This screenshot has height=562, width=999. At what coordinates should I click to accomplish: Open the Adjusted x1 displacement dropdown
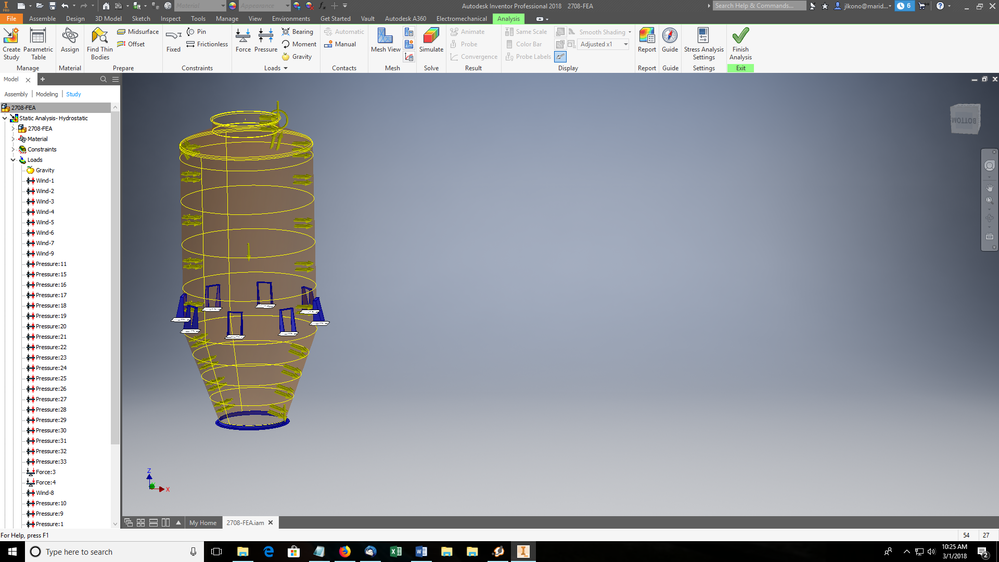626,44
